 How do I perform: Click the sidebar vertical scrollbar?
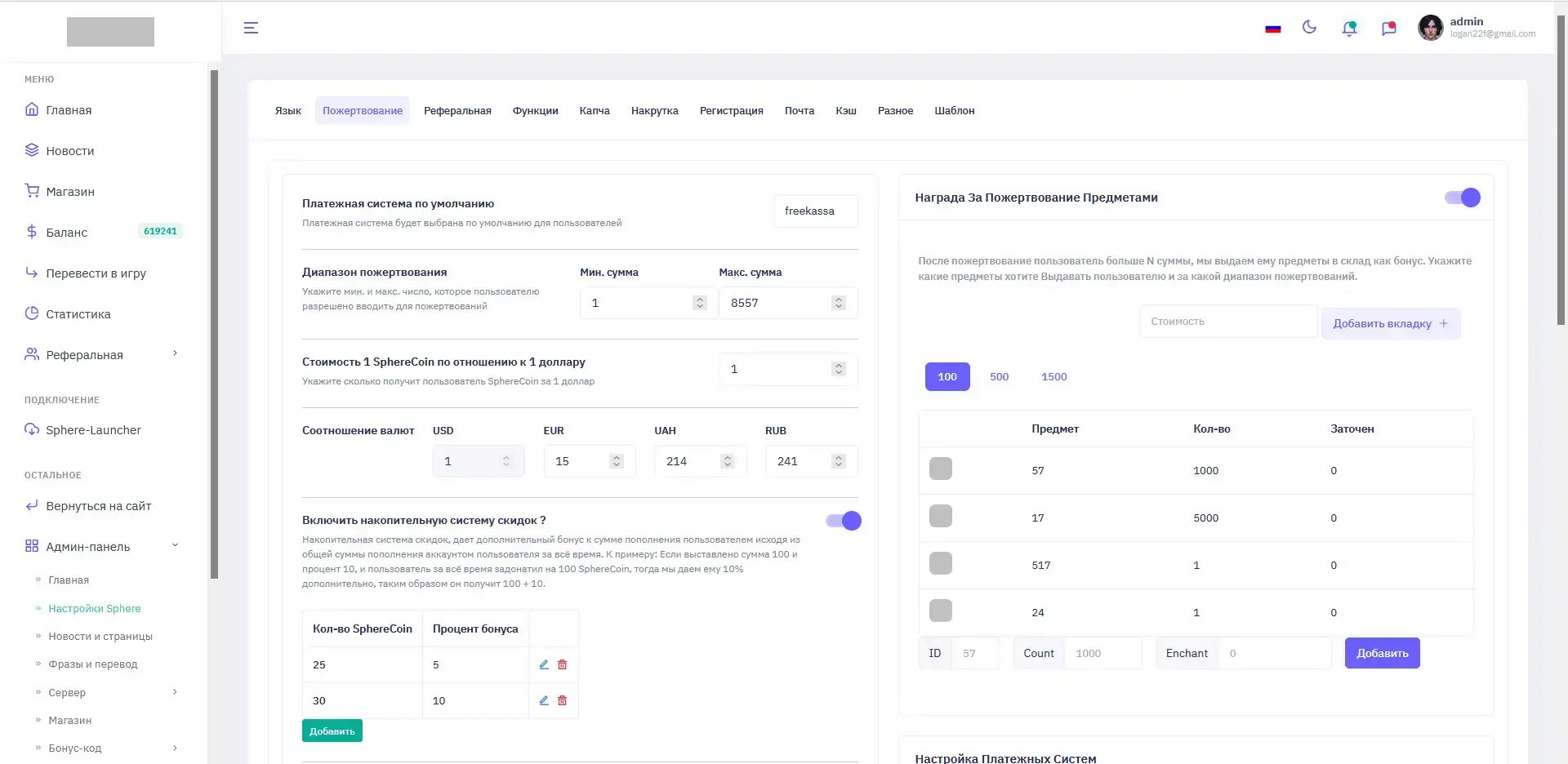coord(214,324)
